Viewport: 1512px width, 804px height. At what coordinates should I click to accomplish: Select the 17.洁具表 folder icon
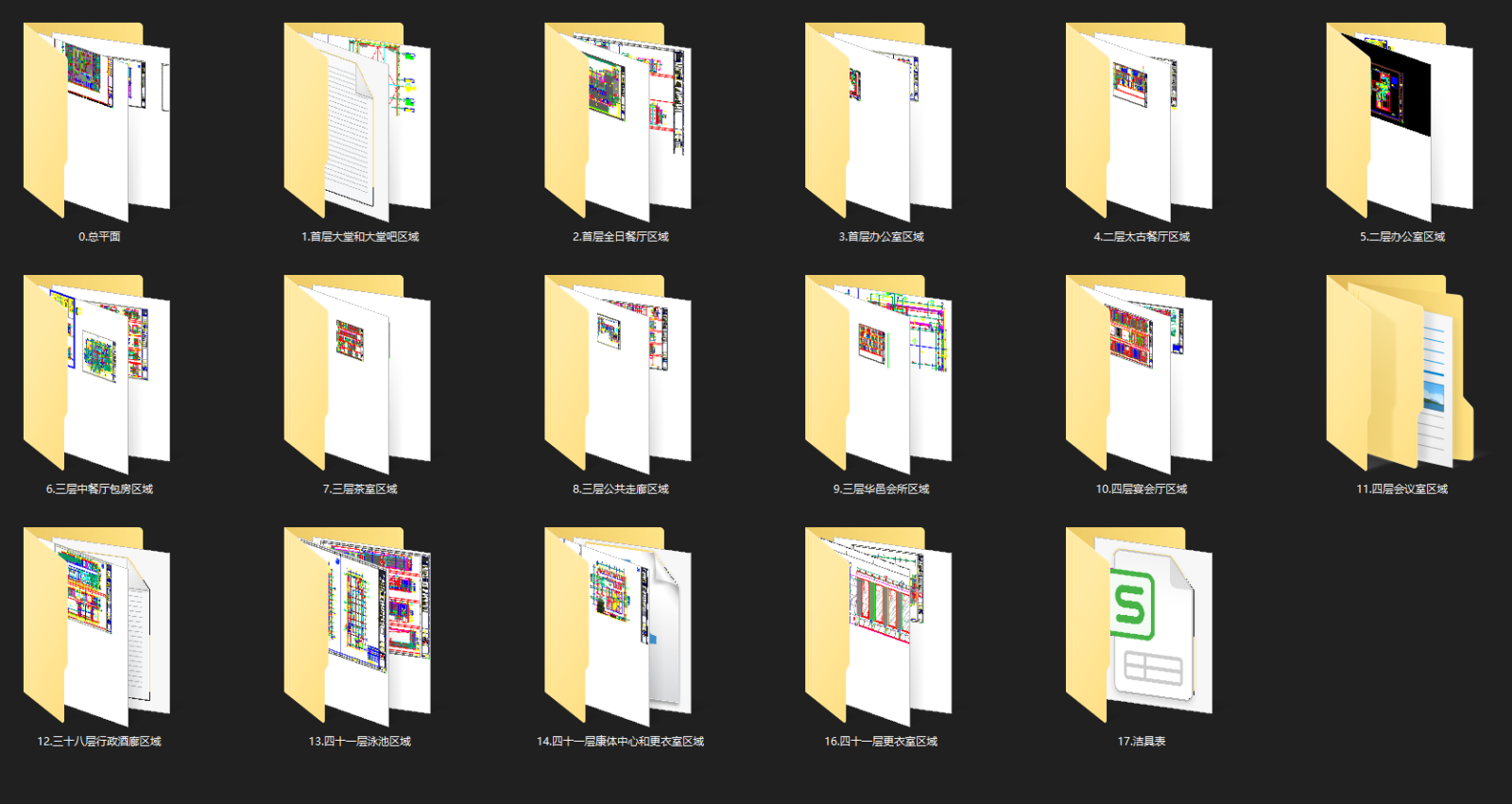pyautogui.click(x=1140, y=626)
